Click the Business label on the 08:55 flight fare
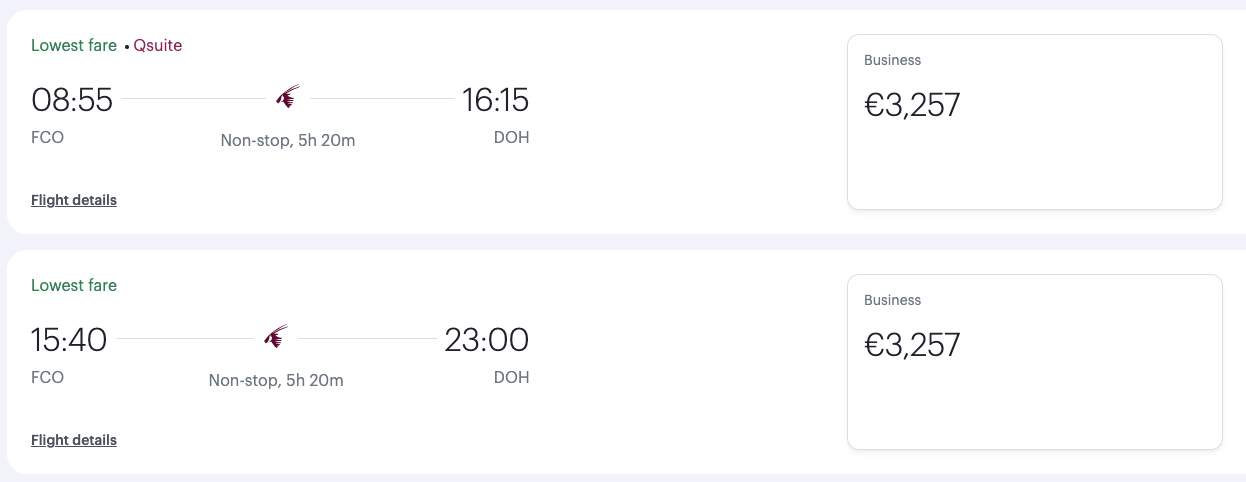 point(892,60)
